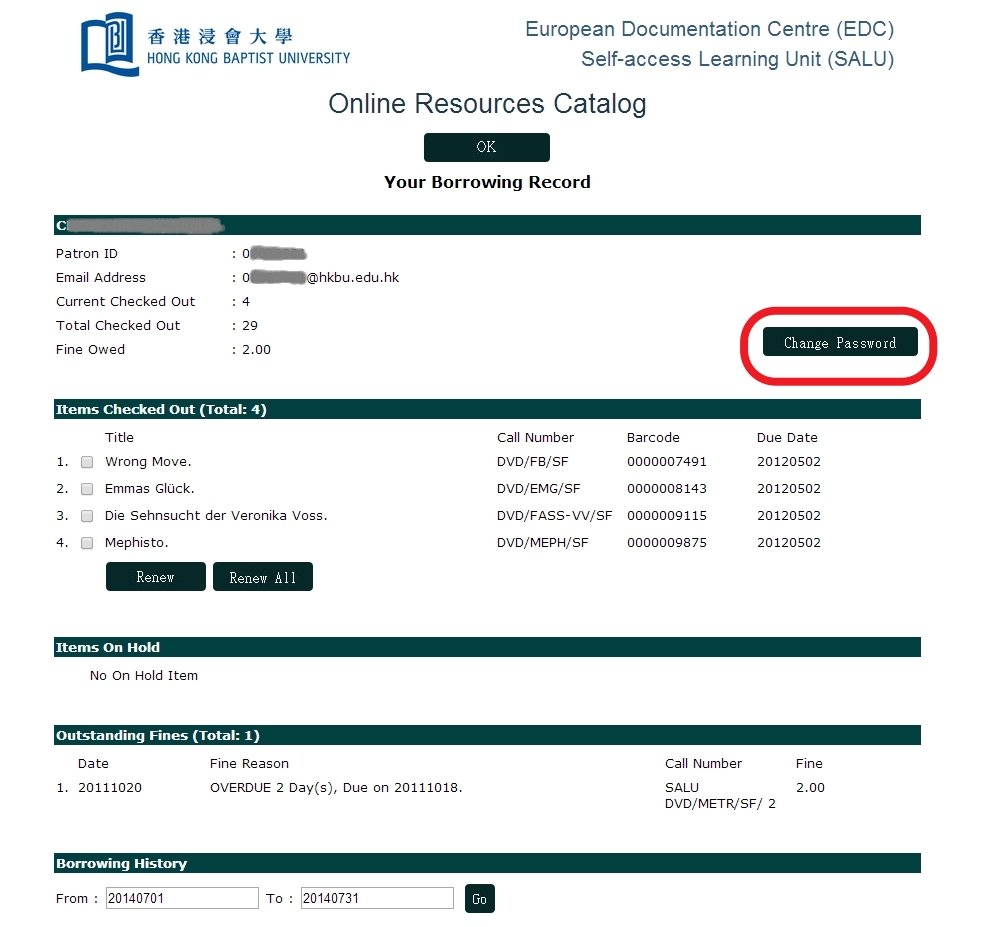Click the Borrowing History To date field
This screenshot has width=1000, height=927.
coord(377,898)
